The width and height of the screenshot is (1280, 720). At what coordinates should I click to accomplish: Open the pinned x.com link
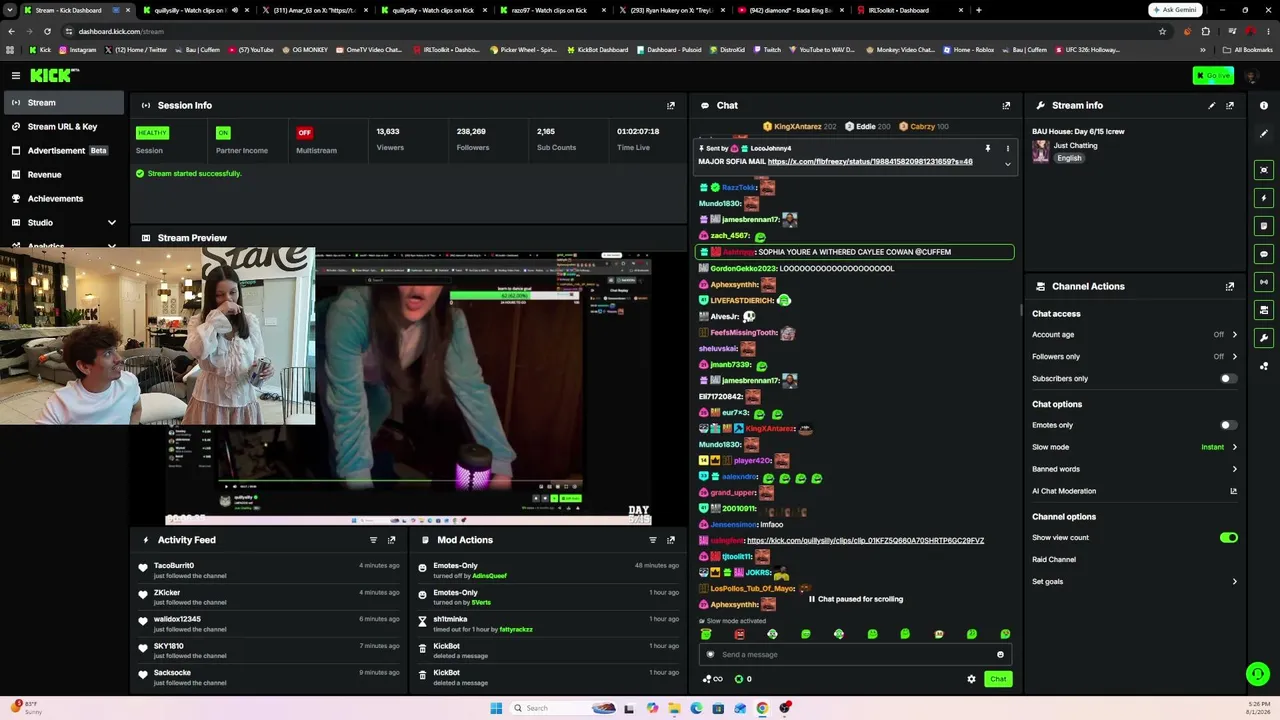(x=870, y=162)
